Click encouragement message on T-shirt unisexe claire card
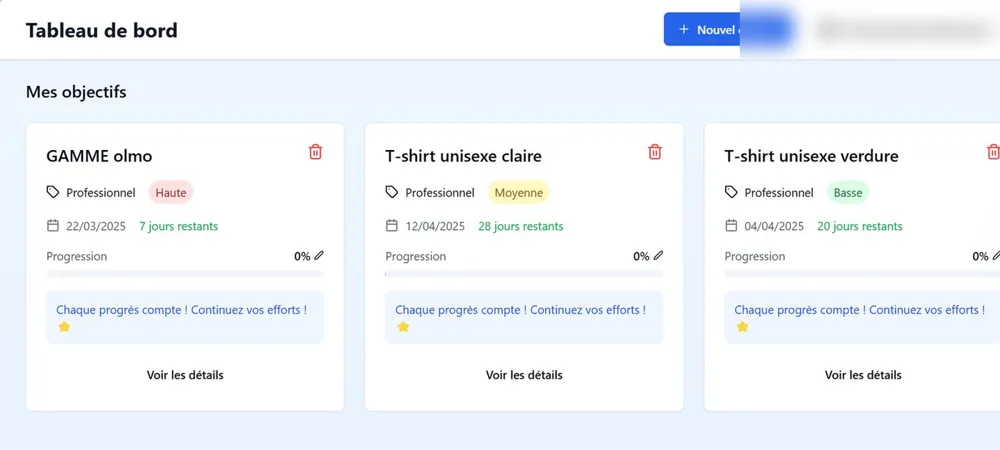Image resolution: width=1000 pixels, height=450 pixels. [x=524, y=317]
